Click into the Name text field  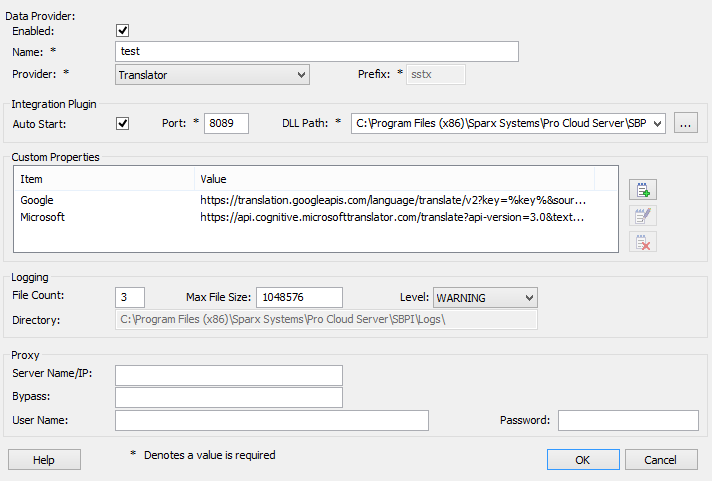[x=317, y=51]
